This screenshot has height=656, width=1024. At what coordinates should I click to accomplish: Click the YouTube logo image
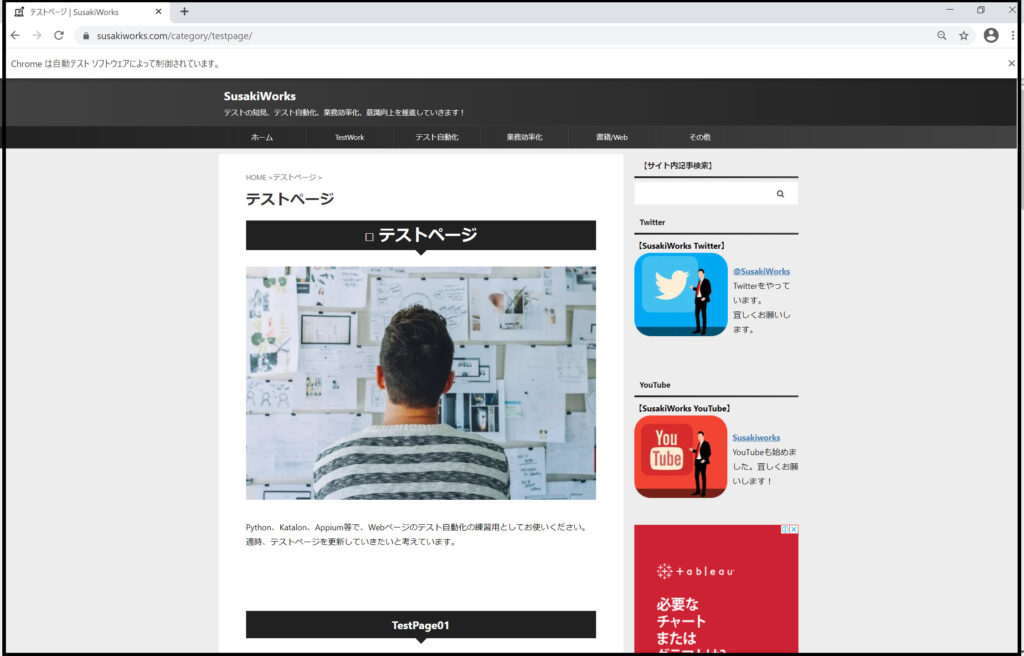[x=680, y=457]
